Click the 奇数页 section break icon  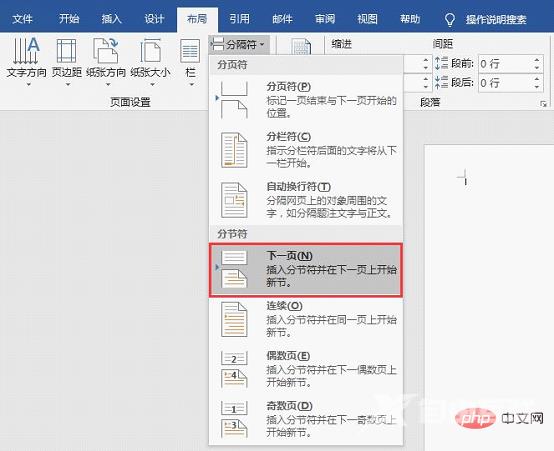(x=234, y=419)
